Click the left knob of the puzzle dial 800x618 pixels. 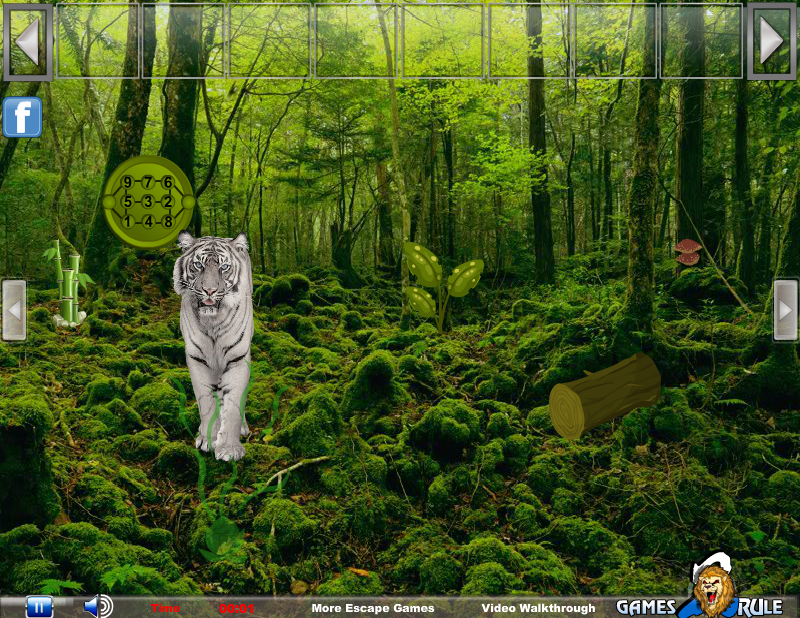click(109, 202)
